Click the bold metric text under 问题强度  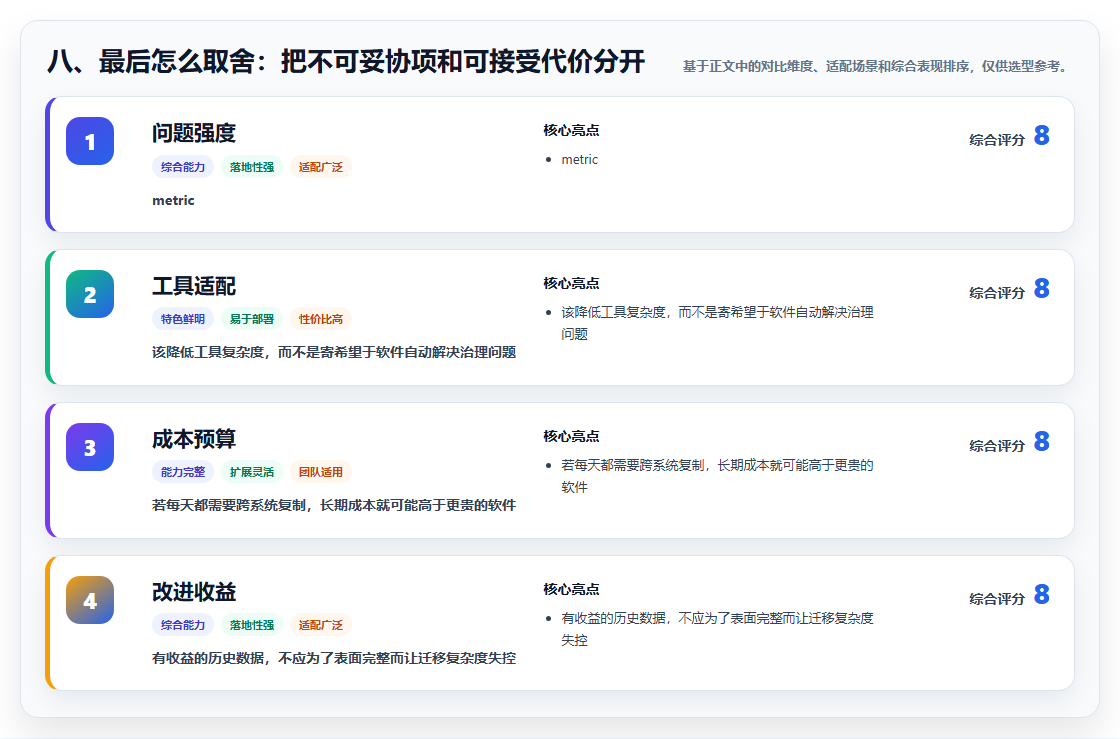click(173, 201)
